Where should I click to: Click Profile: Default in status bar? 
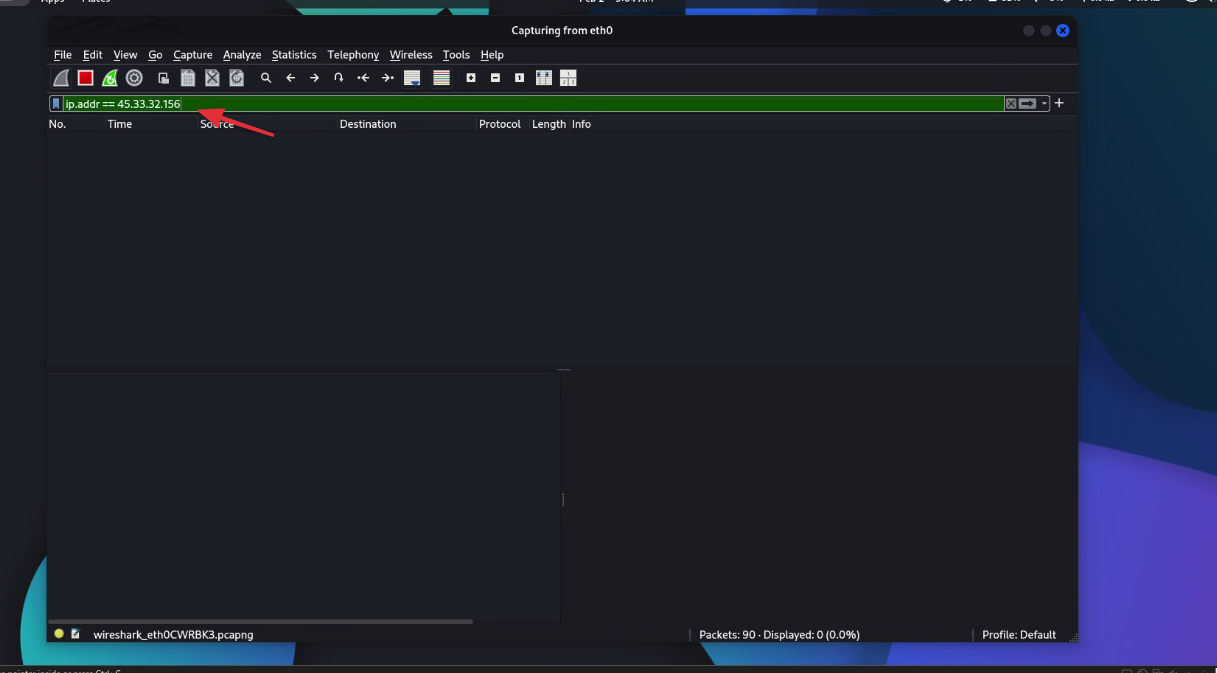click(x=1018, y=635)
